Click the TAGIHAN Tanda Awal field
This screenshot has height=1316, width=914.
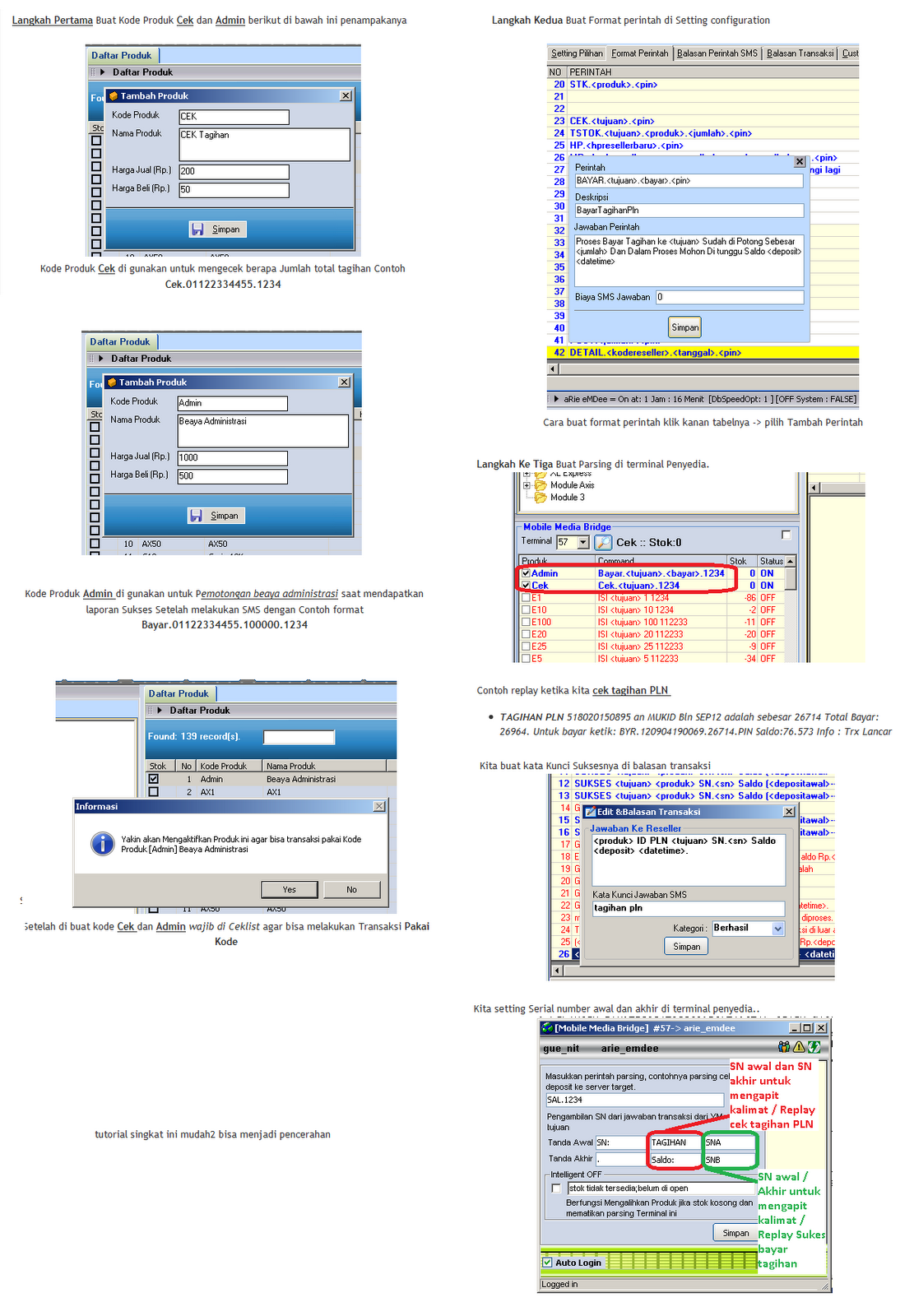675,1142
